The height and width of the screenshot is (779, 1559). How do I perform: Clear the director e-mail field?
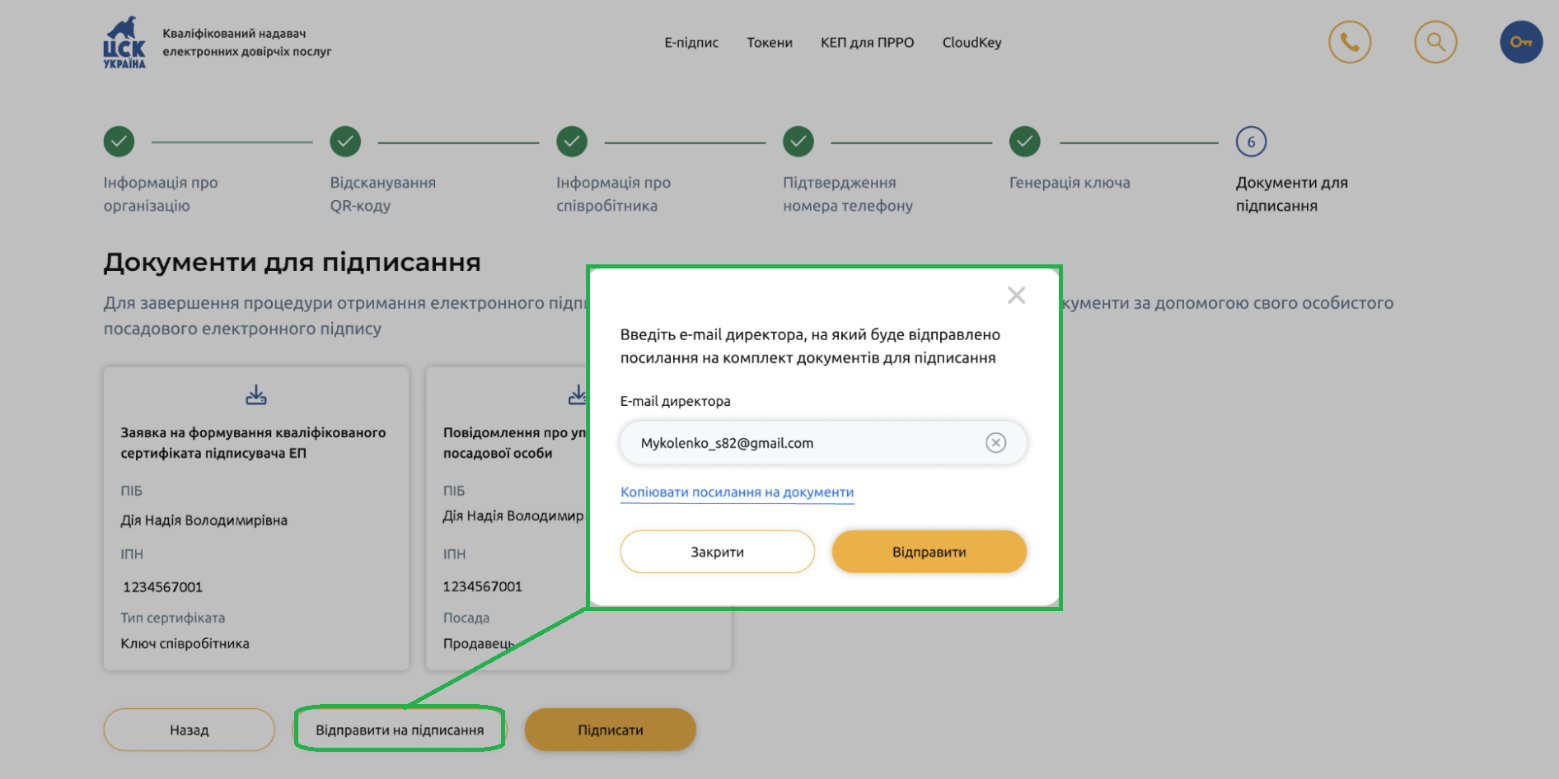point(995,443)
